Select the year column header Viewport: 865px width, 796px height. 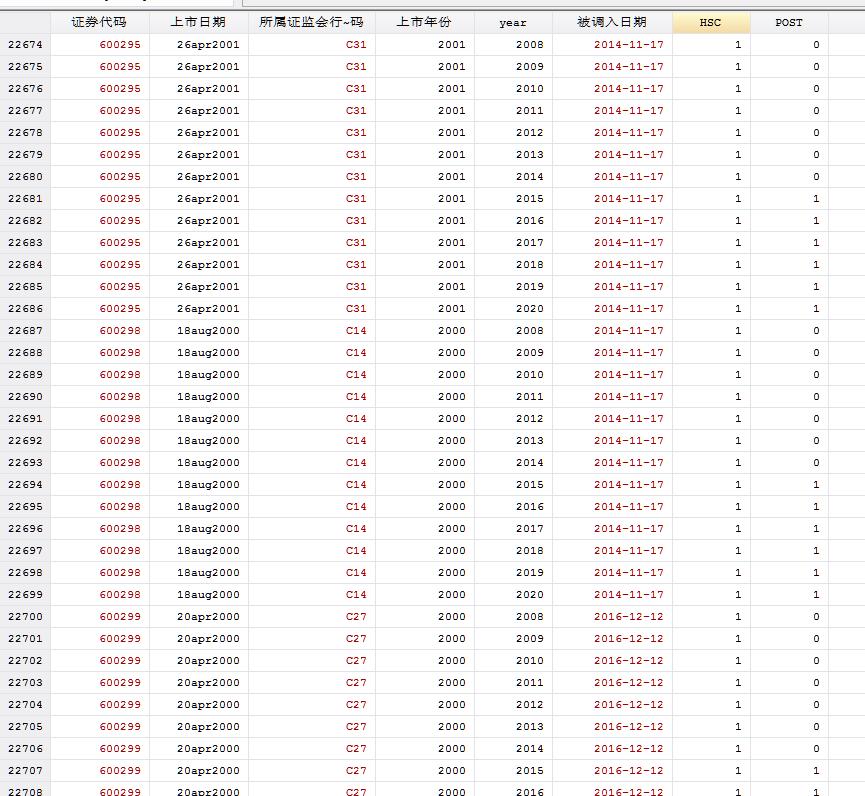pyautogui.click(x=513, y=23)
